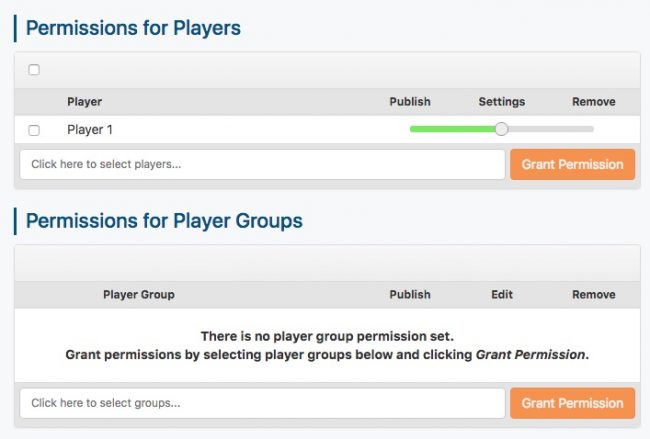Click the Player Group column header
Viewport: 650px width, 439px height.
coord(139,294)
